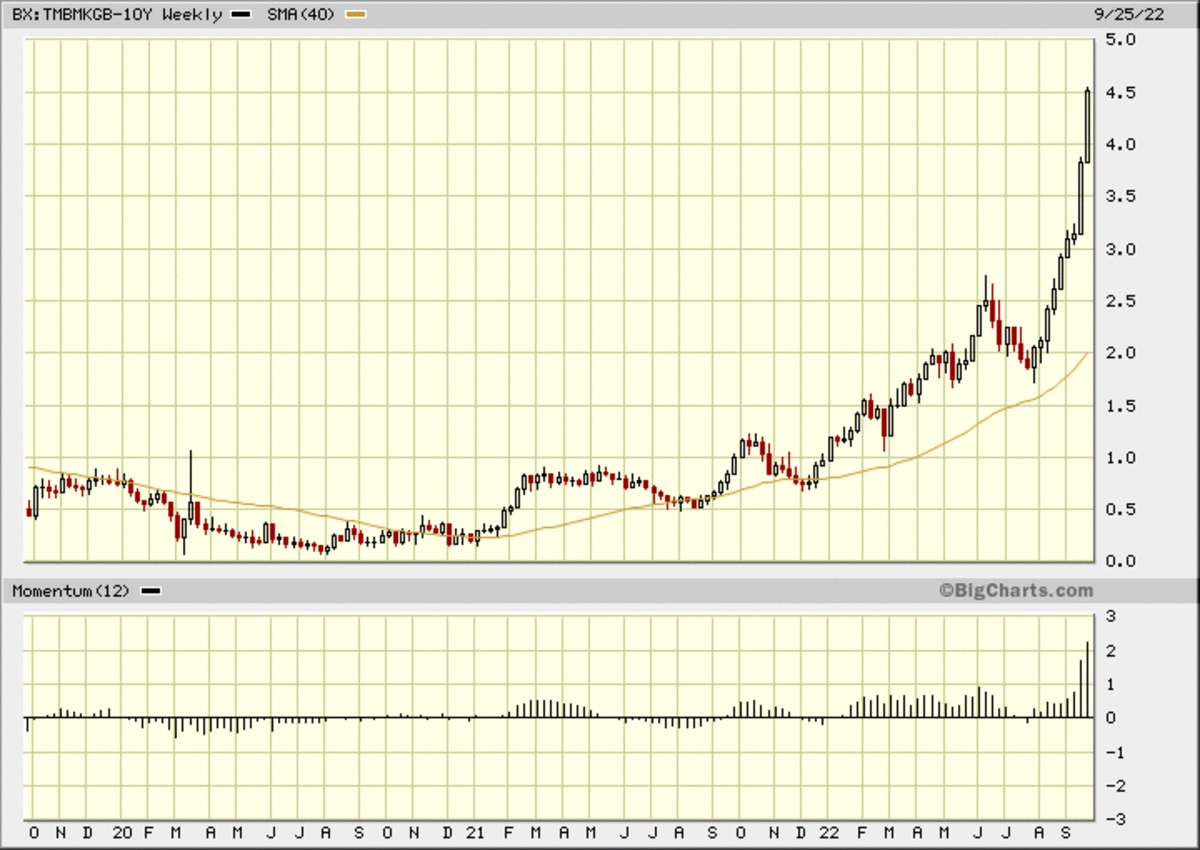Screen dimensions: 1200x850
Task: Click the latest candlestick near 4.5
Action: pyautogui.click(x=1088, y=125)
